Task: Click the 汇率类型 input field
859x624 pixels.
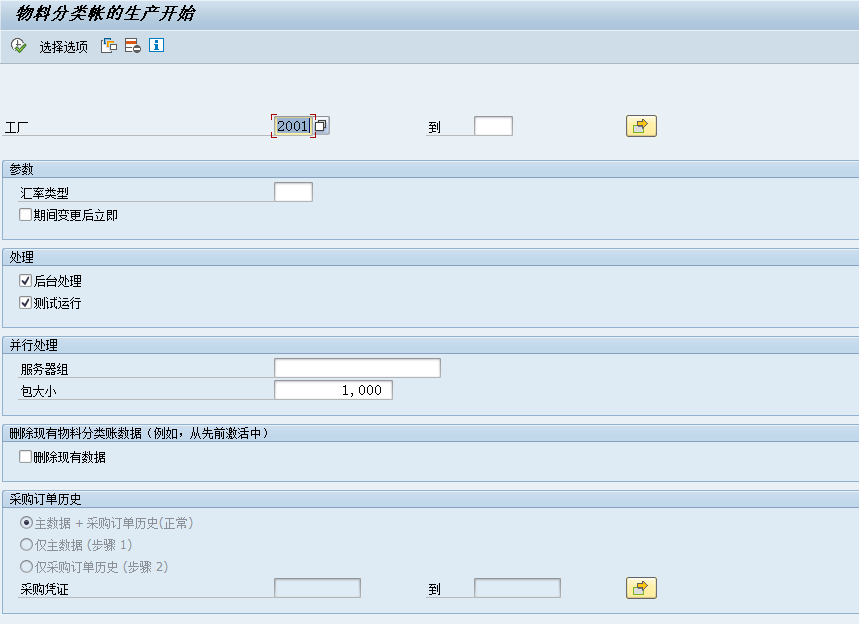Action: tap(293, 192)
